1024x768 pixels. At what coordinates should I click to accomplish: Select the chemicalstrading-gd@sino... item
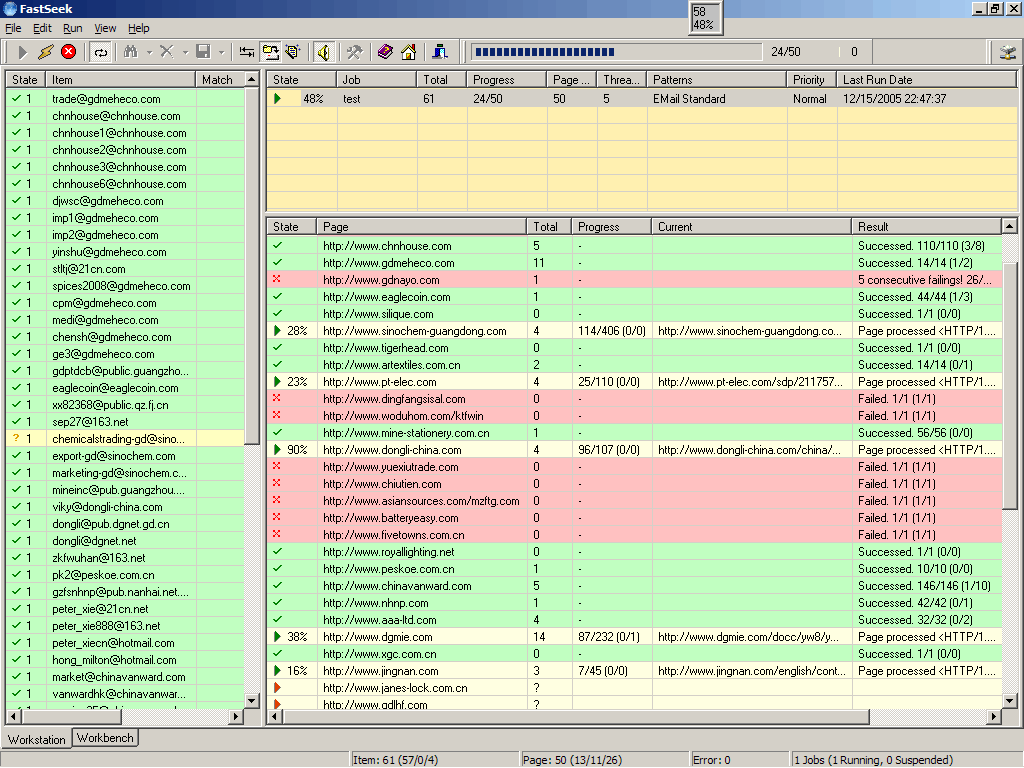coord(120,439)
